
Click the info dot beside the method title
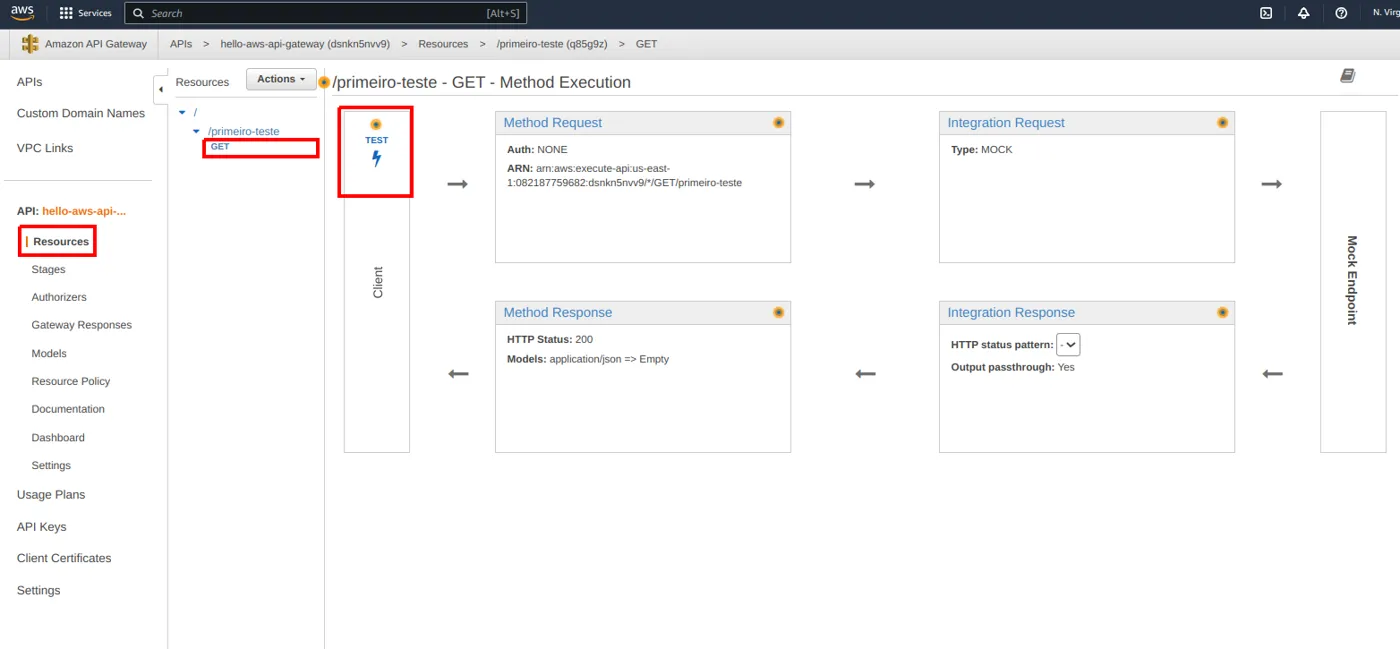point(324,82)
